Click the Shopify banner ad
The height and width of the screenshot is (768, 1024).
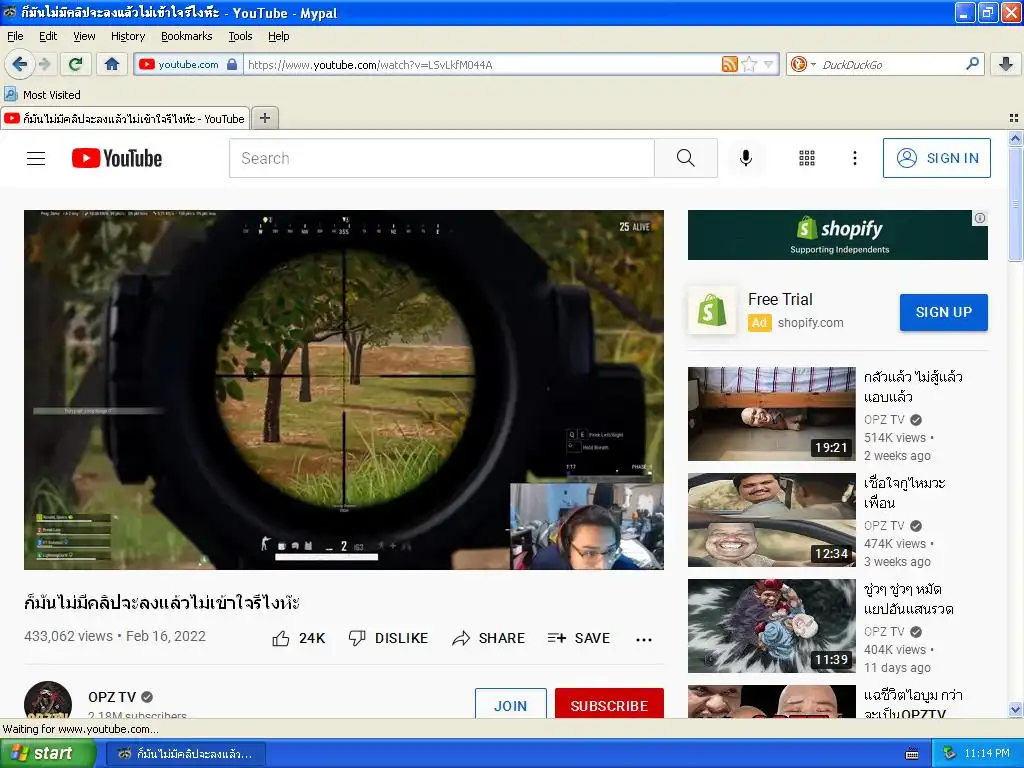coord(837,235)
